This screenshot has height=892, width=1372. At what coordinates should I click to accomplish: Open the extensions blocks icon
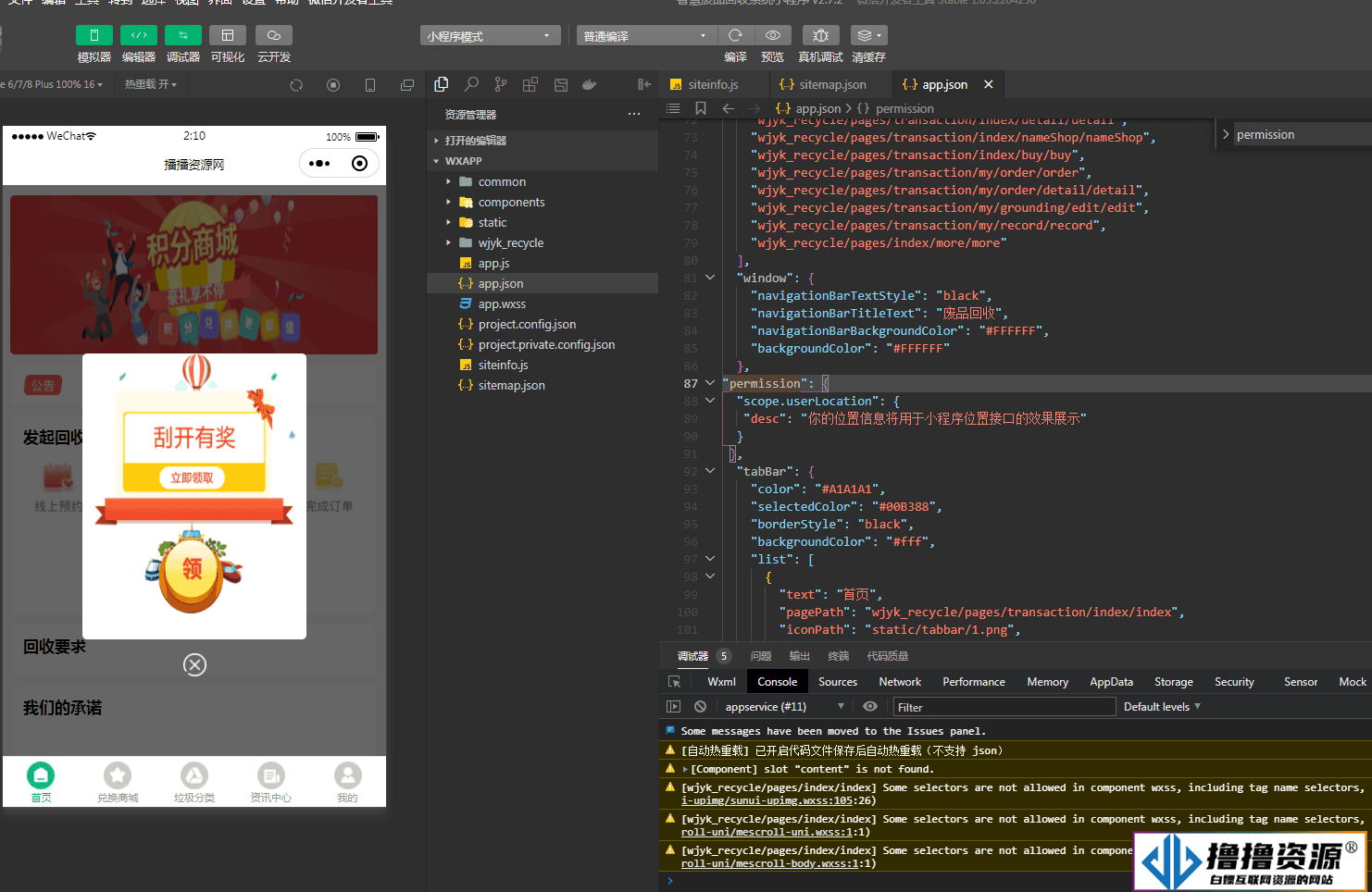point(530,84)
